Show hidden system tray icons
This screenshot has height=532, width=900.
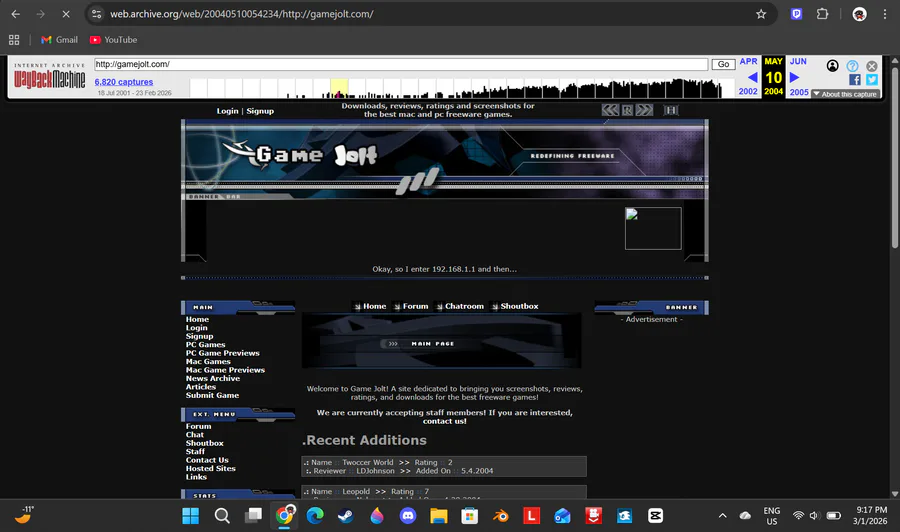723,516
